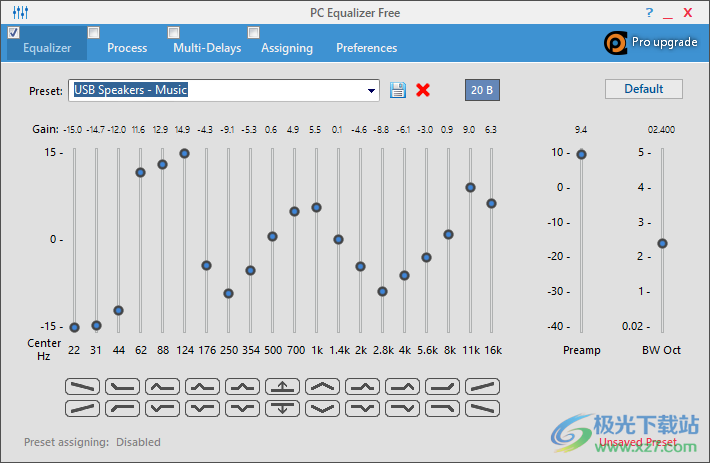Open the Assigning tab

(287, 48)
